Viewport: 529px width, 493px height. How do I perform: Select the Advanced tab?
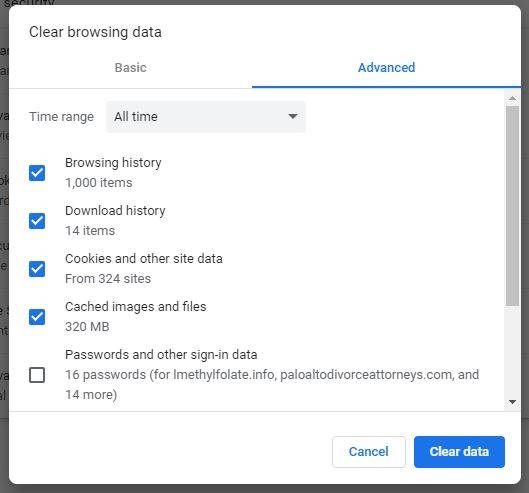386,67
